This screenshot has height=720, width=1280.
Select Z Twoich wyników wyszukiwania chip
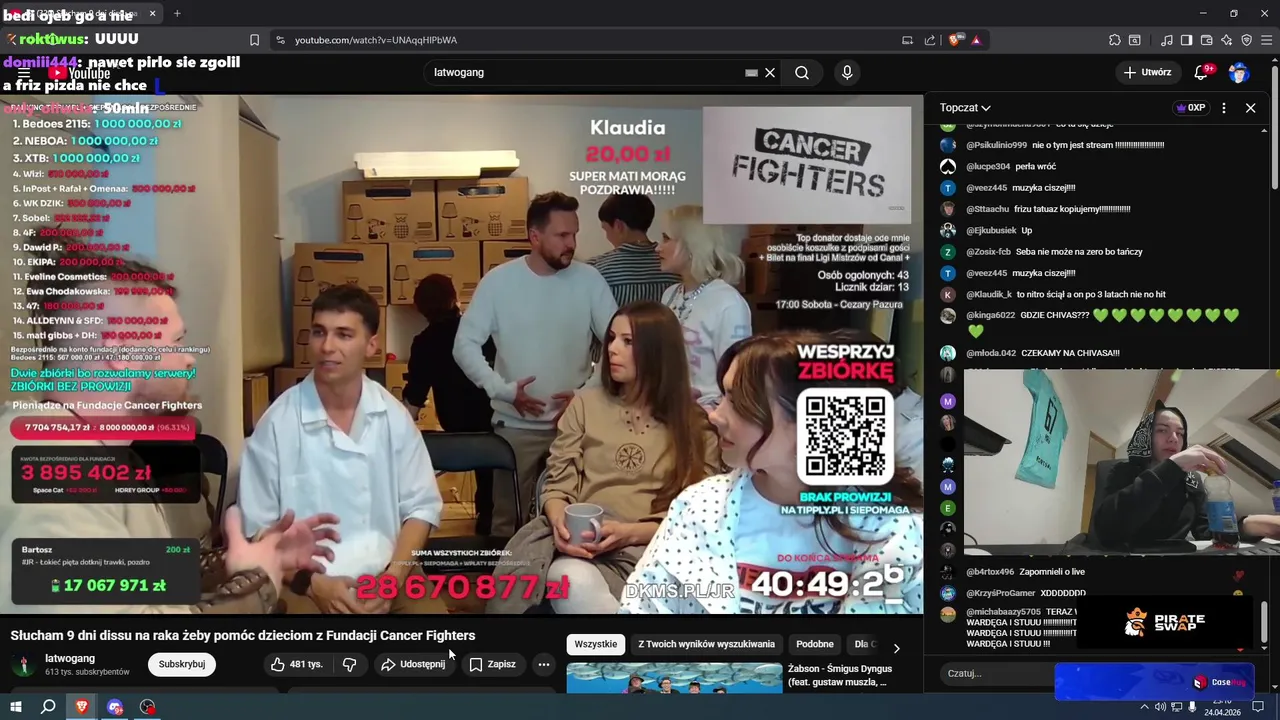pyautogui.click(x=707, y=644)
